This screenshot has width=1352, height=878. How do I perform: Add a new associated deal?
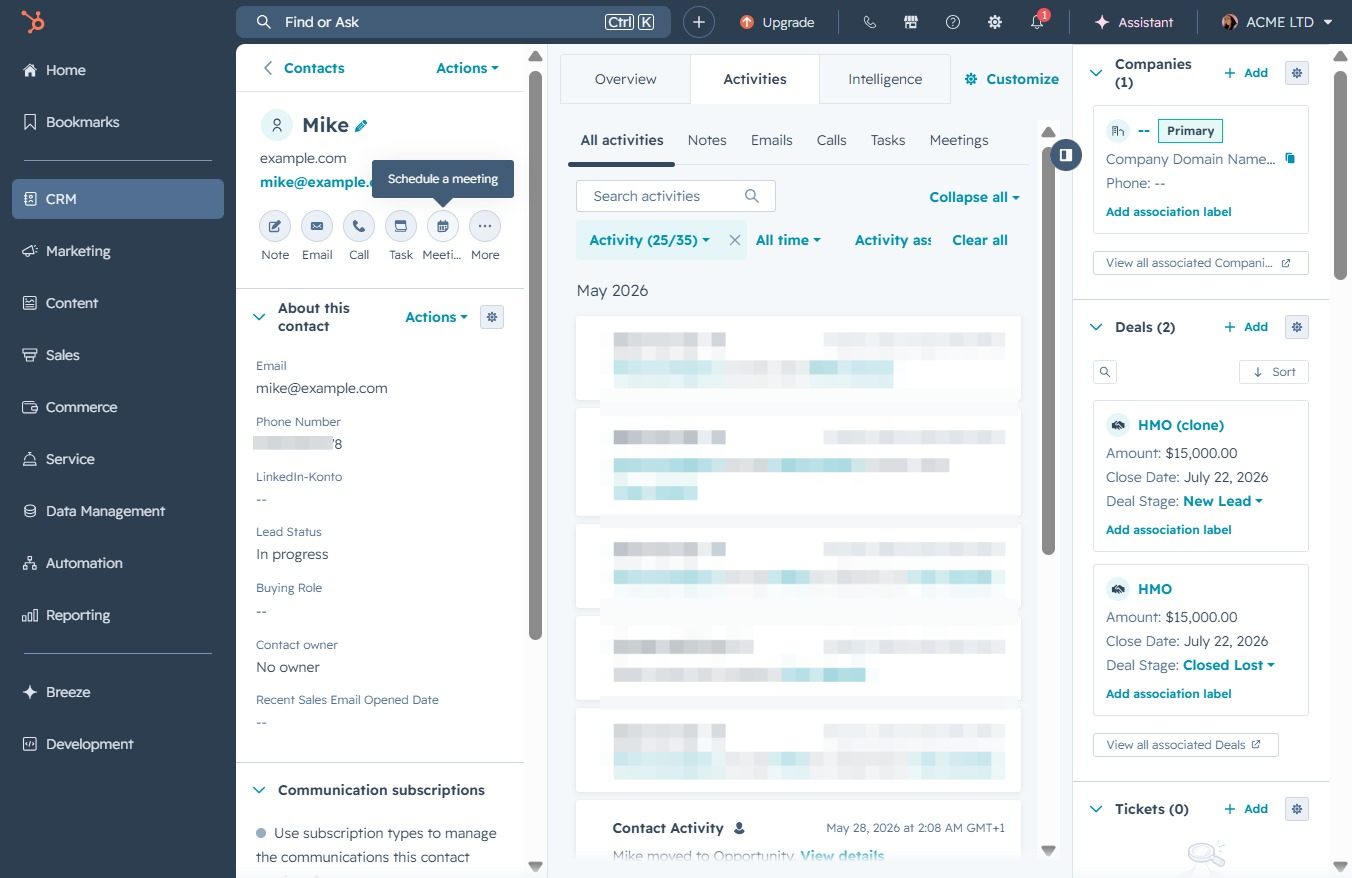[1246, 327]
